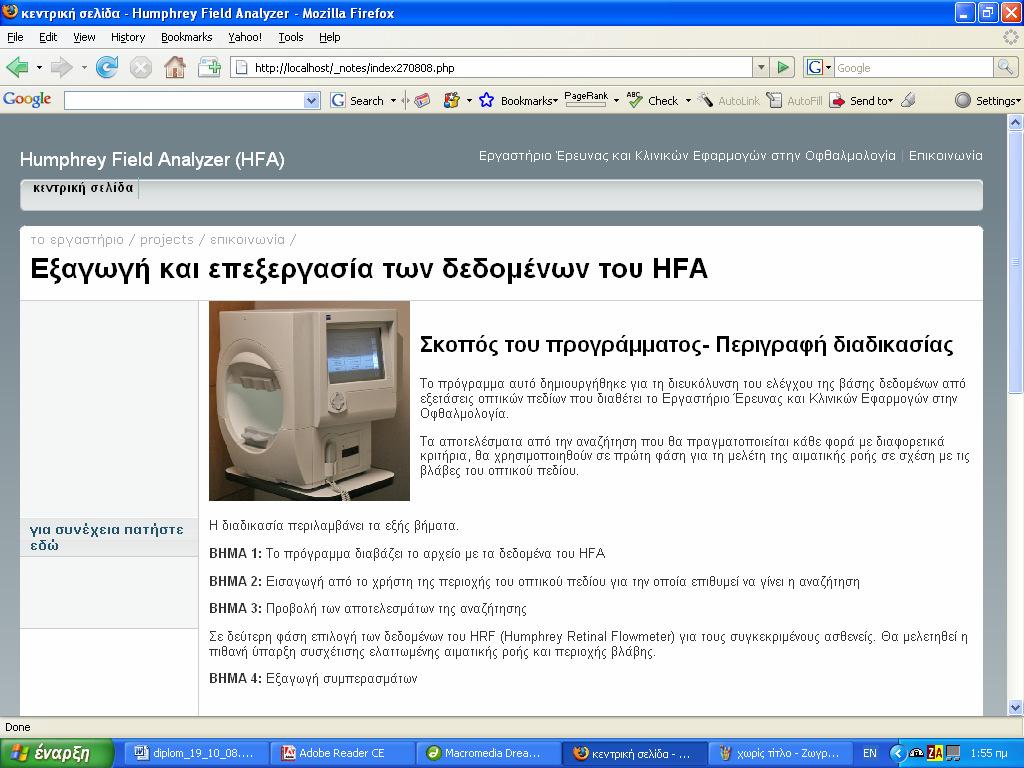Click the Google toolbar Search button
The image size is (1024, 768).
357,101
